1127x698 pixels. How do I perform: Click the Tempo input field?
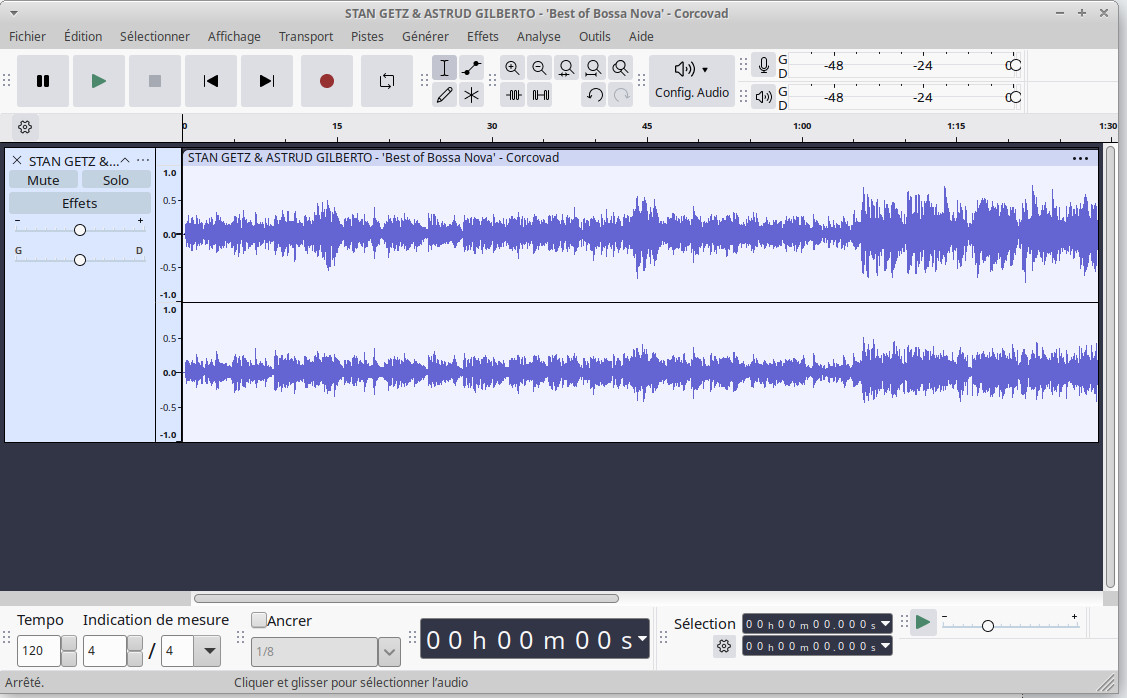(x=39, y=652)
